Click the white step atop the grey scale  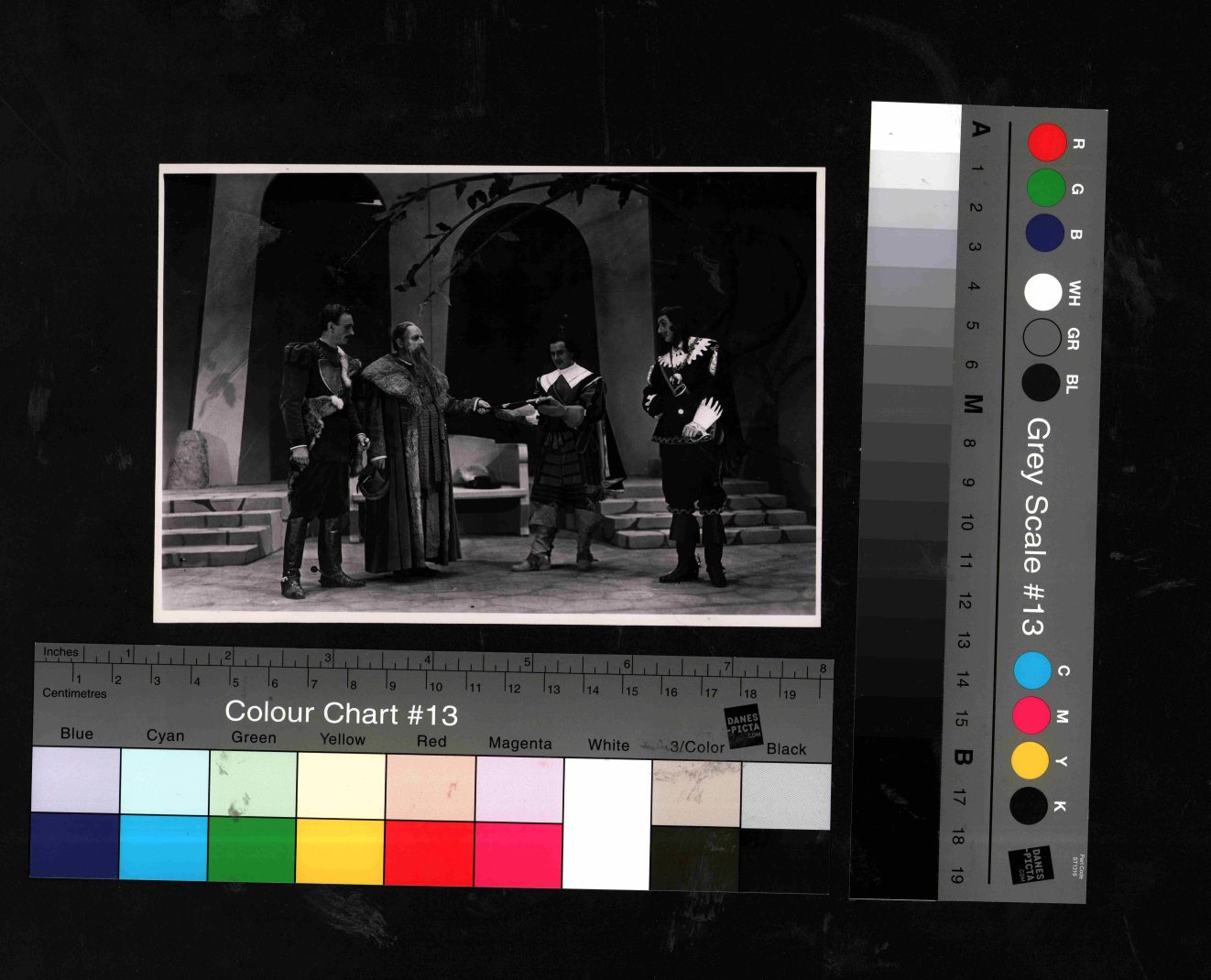915,126
